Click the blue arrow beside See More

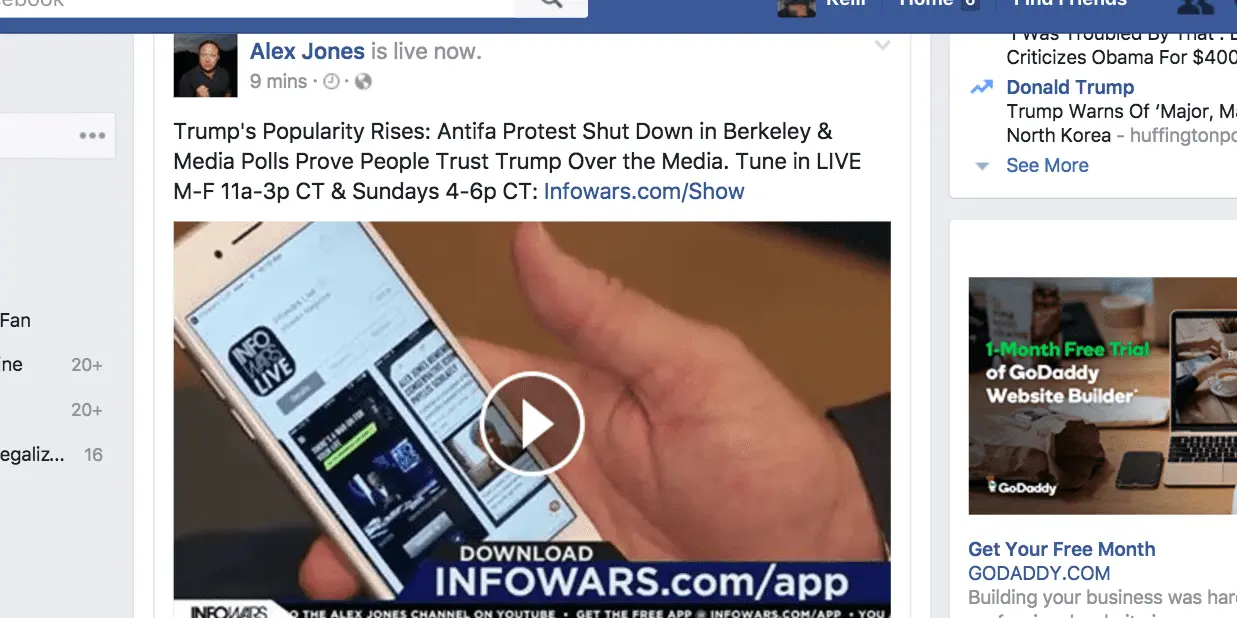(x=982, y=166)
